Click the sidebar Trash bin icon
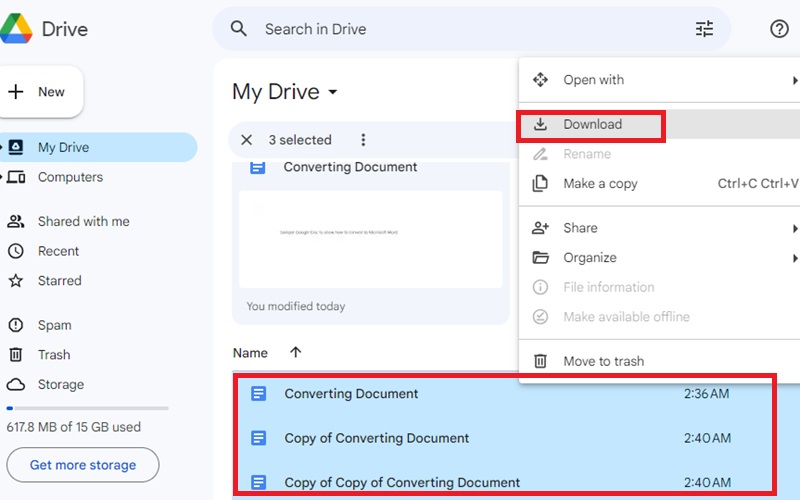The image size is (800, 500). [x=16, y=355]
